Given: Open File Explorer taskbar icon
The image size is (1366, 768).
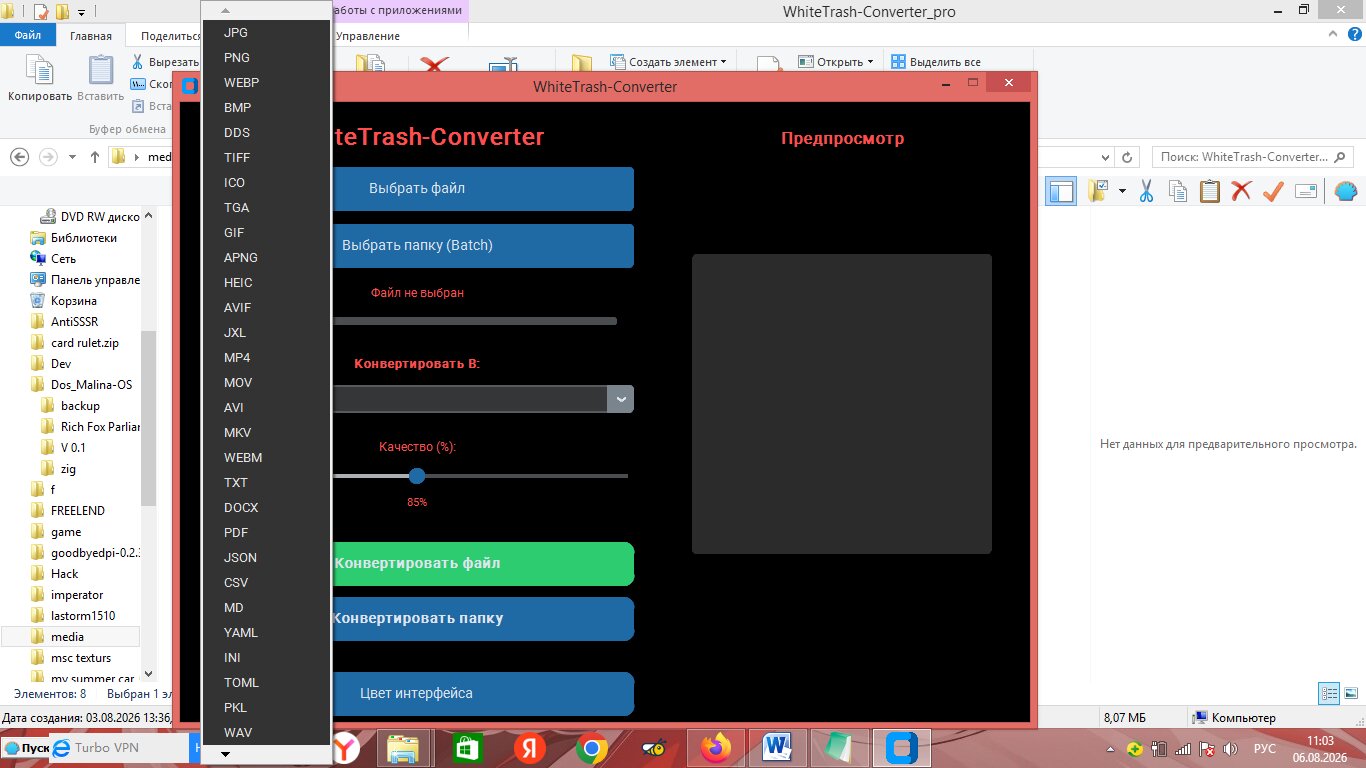Looking at the screenshot, I should coord(403,748).
